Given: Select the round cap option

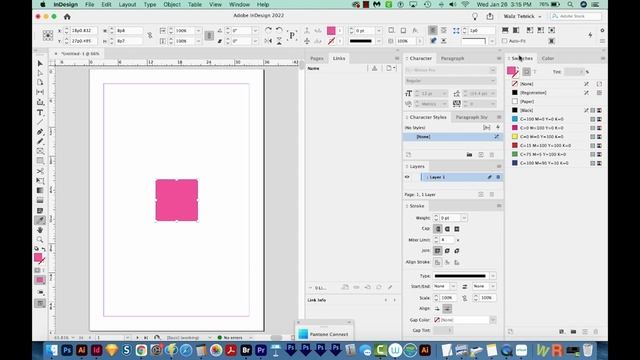Looking at the screenshot, I should pyautogui.click(x=447, y=229).
